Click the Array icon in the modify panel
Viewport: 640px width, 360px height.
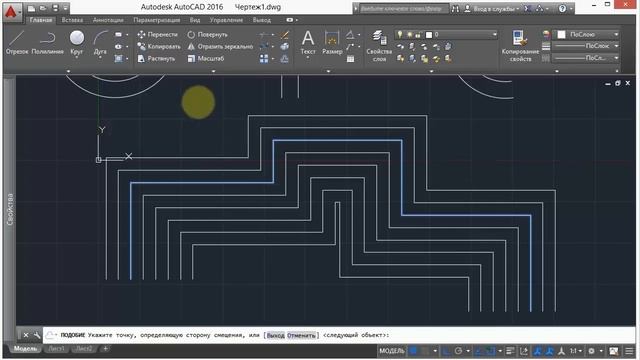(x=264, y=59)
